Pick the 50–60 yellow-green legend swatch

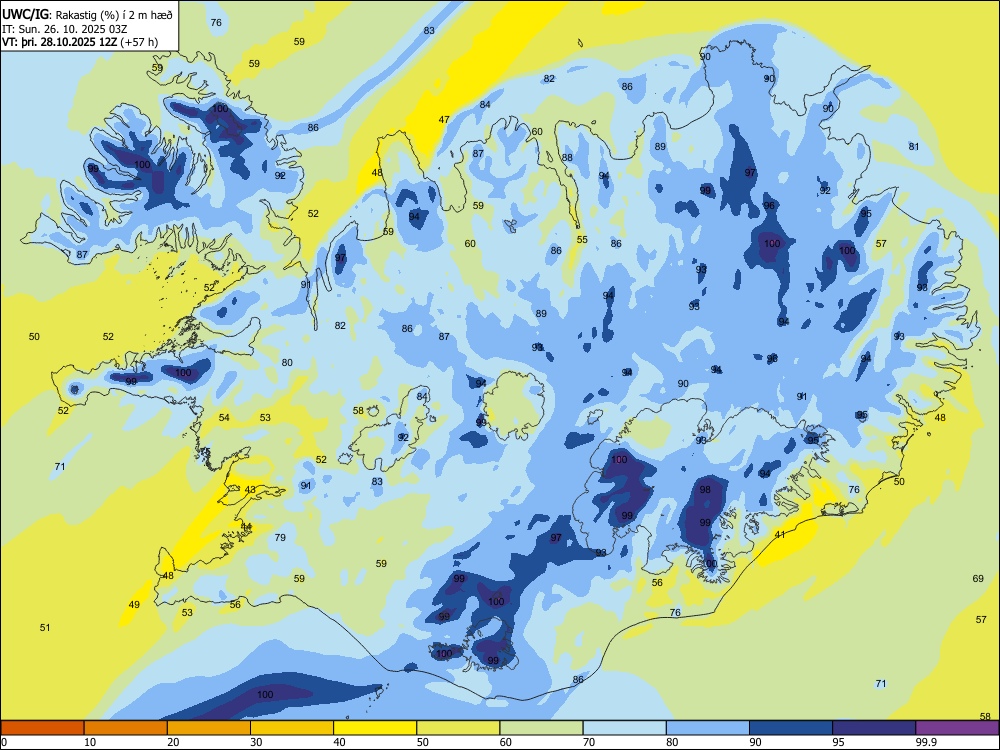458,728
